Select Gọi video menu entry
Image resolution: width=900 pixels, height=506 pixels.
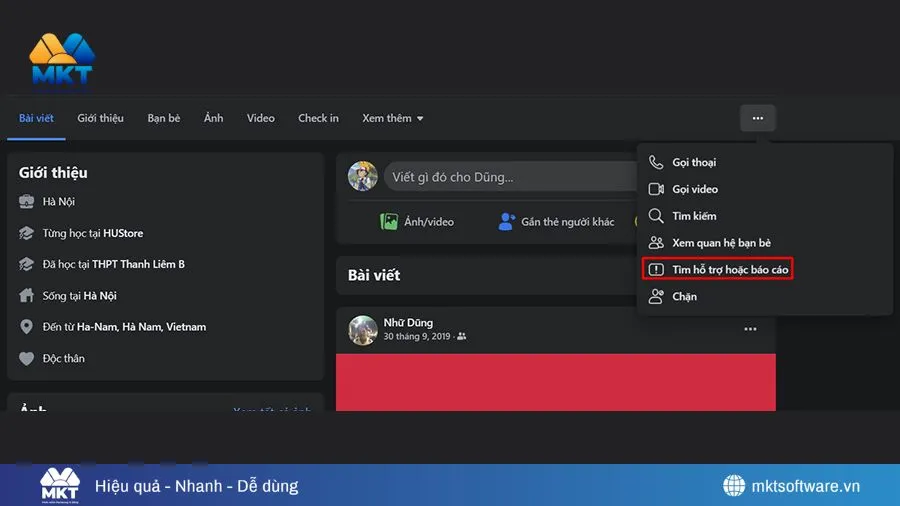(x=765, y=189)
